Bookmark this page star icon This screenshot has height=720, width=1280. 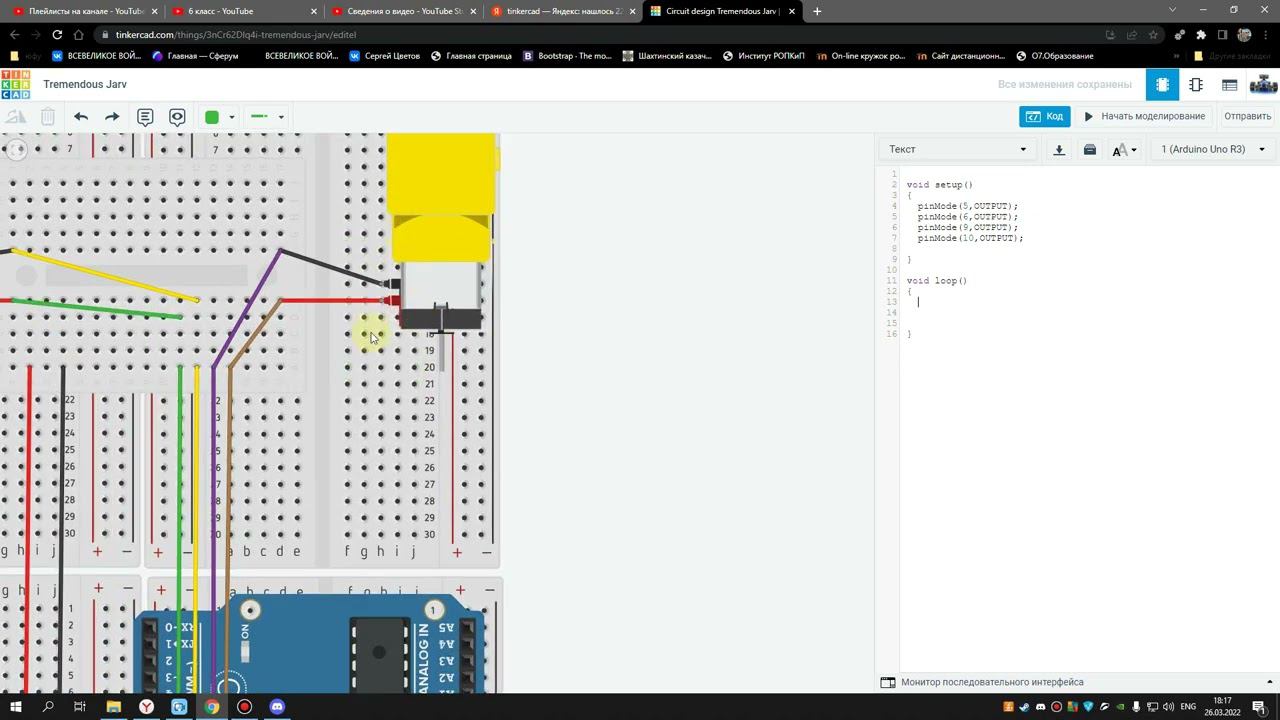tap(1153, 35)
